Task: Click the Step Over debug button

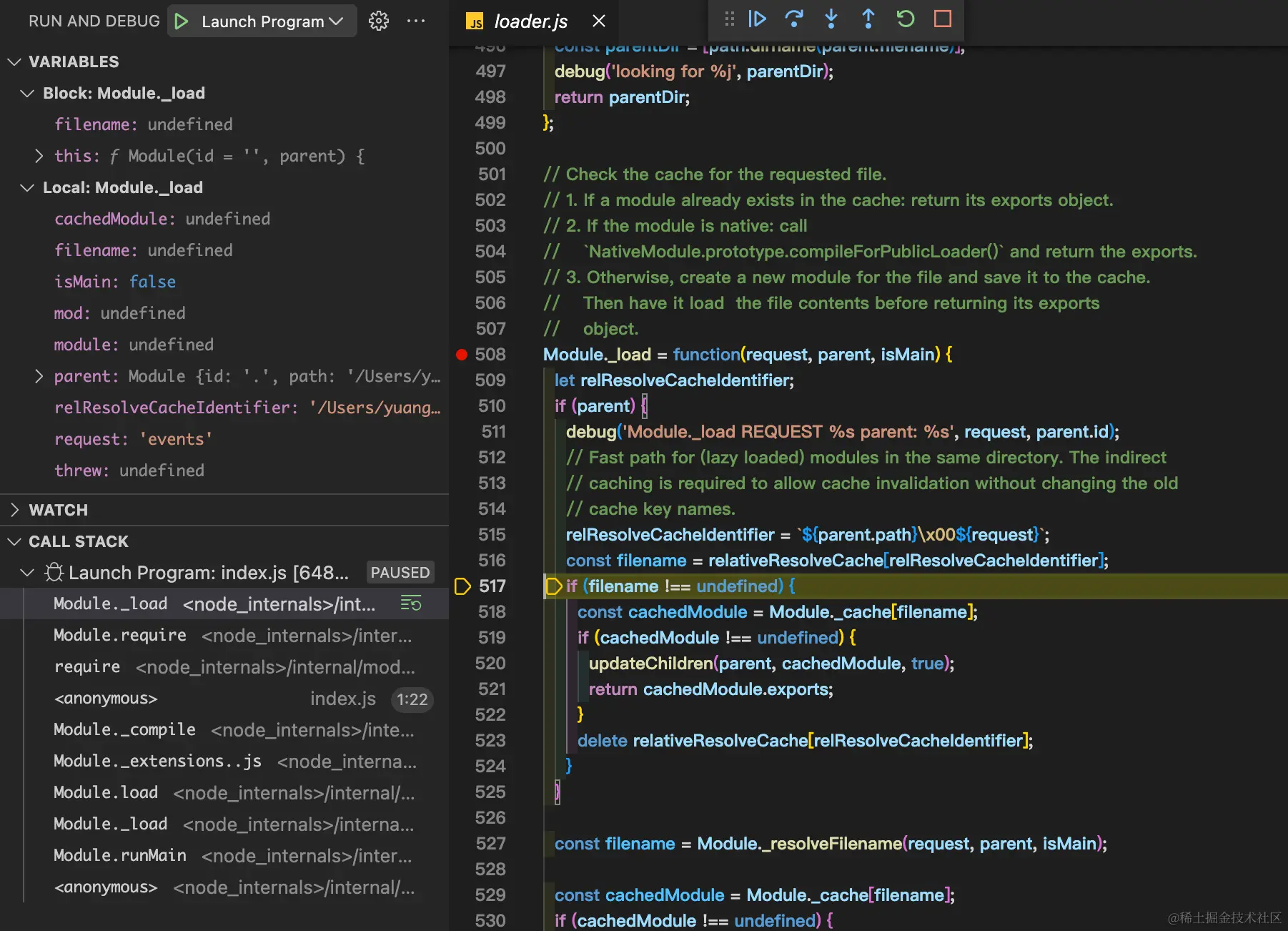Action: tap(794, 19)
